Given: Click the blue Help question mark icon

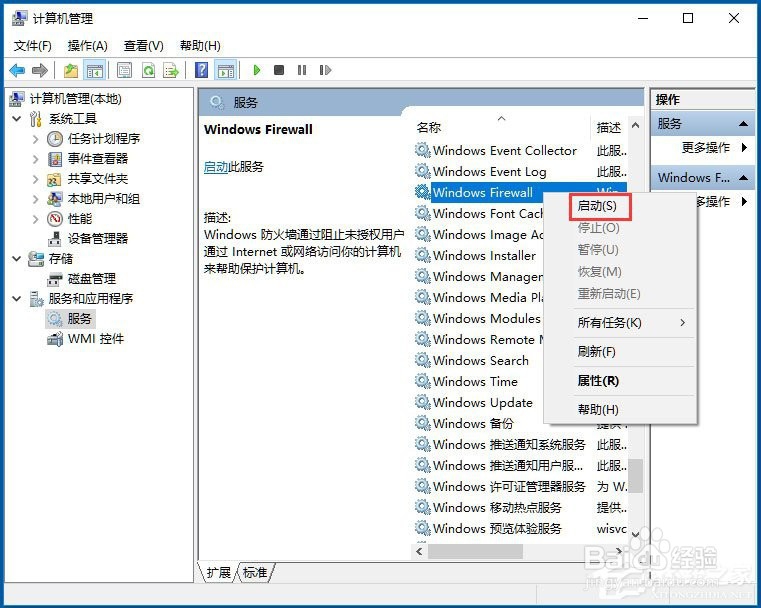Looking at the screenshot, I should (x=201, y=70).
